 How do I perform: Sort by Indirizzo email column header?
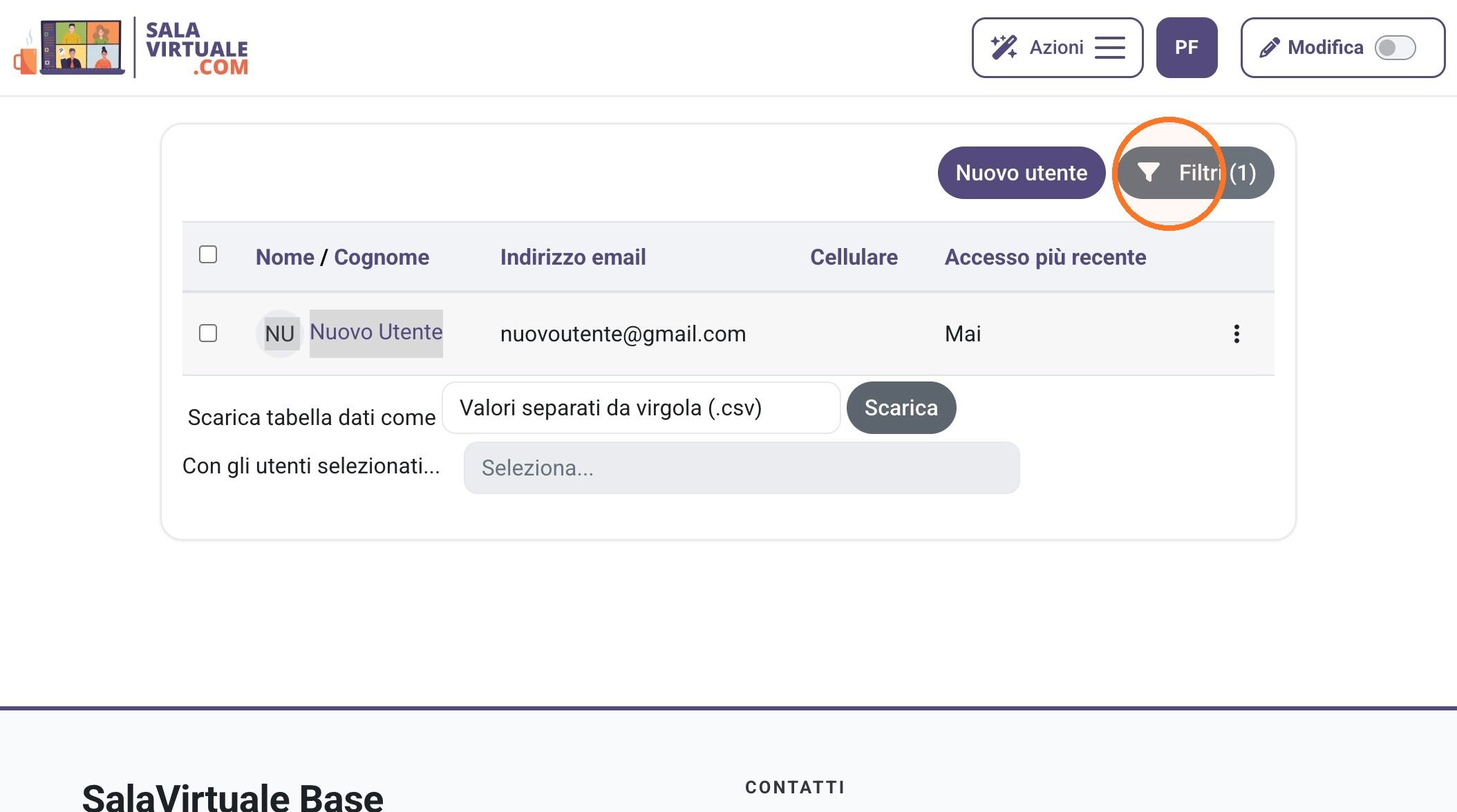pos(573,257)
